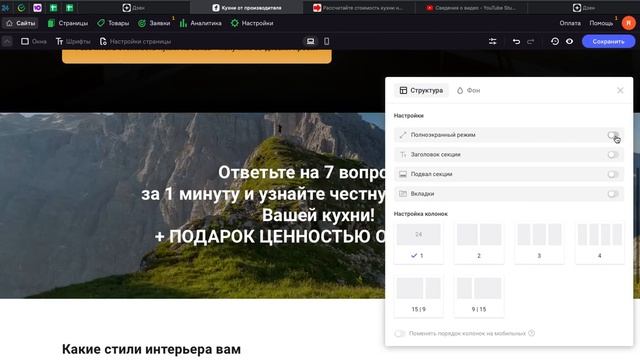This screenshot has width=640, height=360.
Task: Click the purple pinned tab icon
Action: 37,8
